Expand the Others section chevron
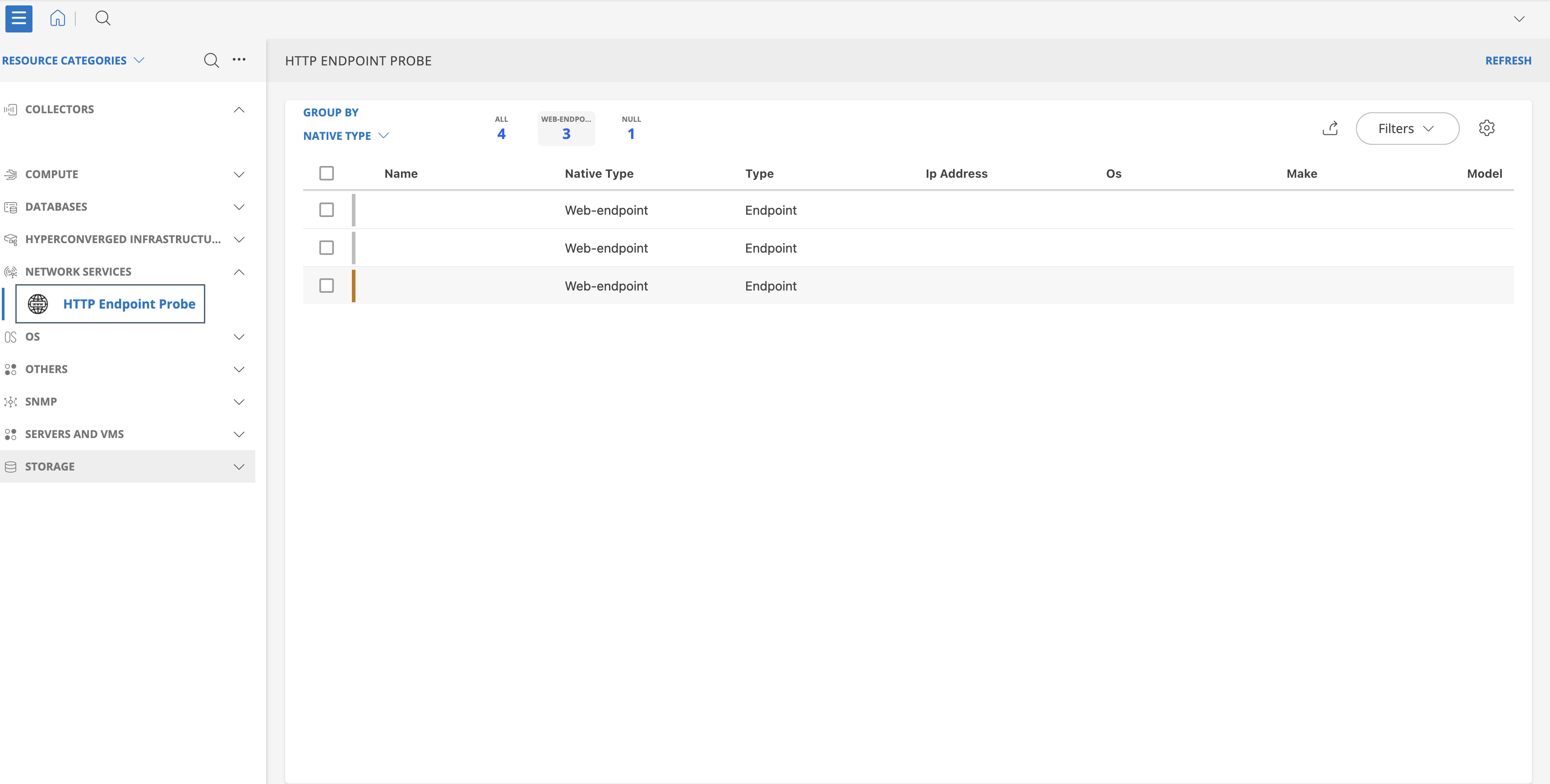1550x784 pixels. pos(239,369)
